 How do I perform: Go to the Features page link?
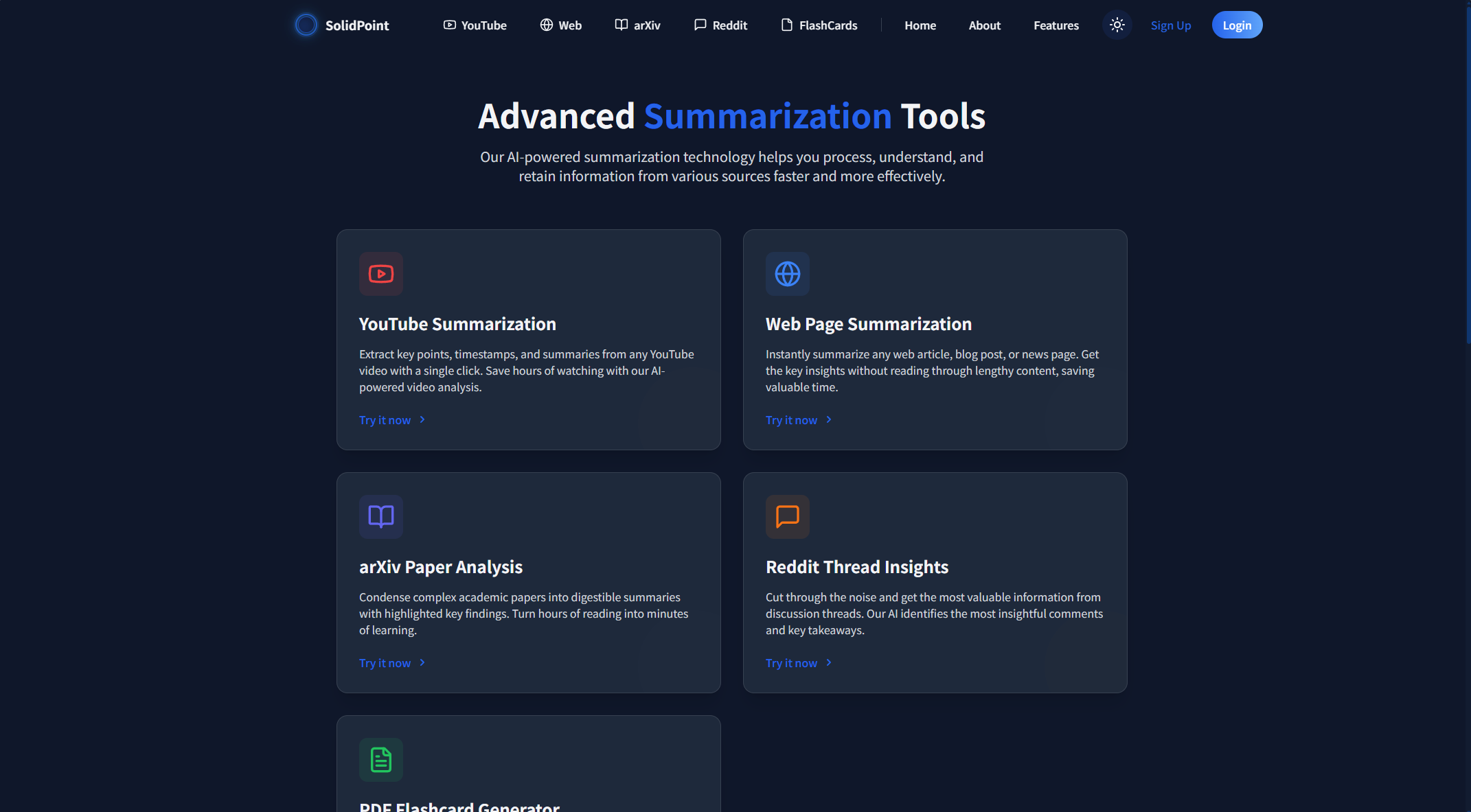click(1056, 25)
